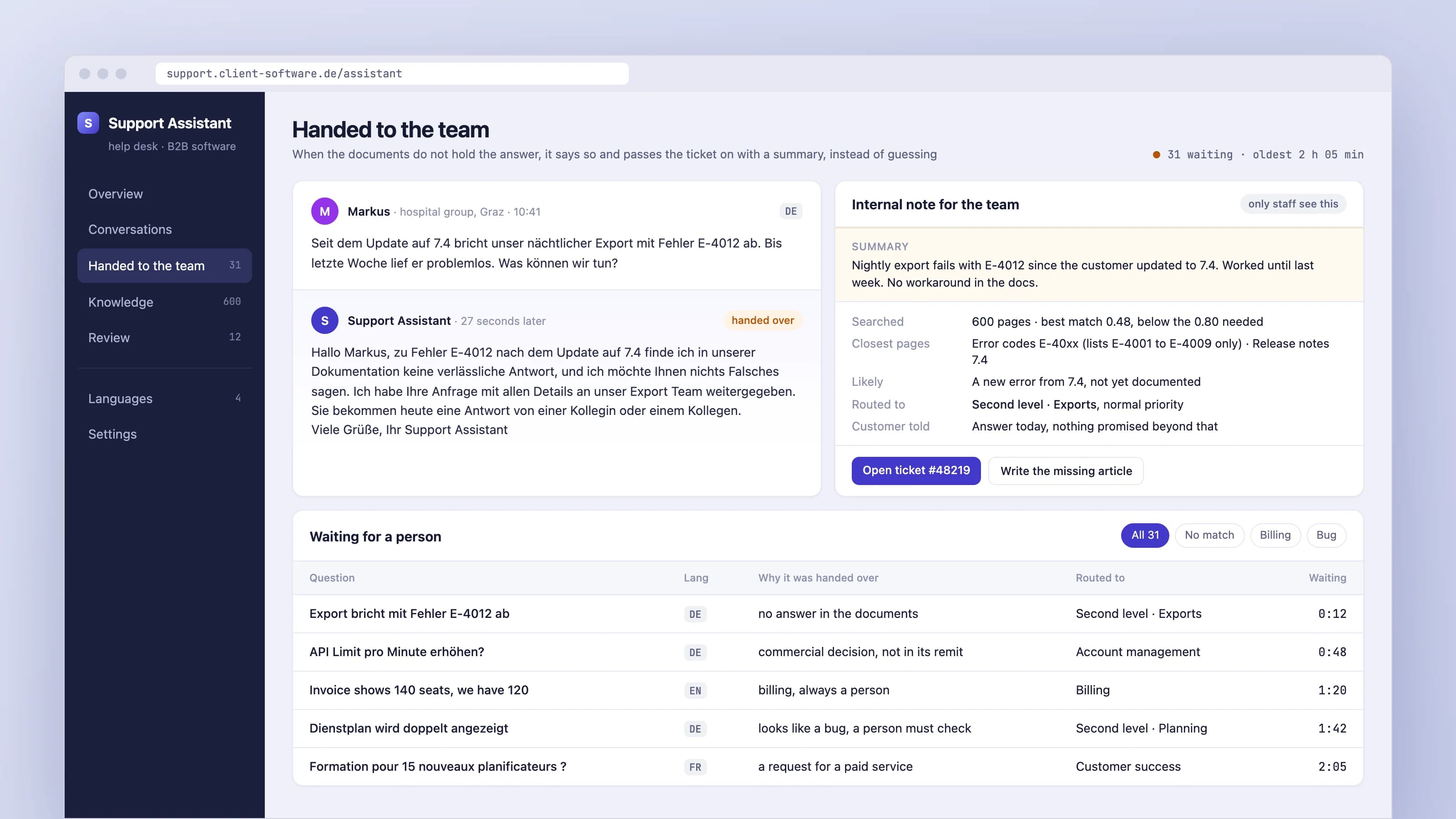
Task: Click the EN language tag in the table
Action: click(695, 691)
